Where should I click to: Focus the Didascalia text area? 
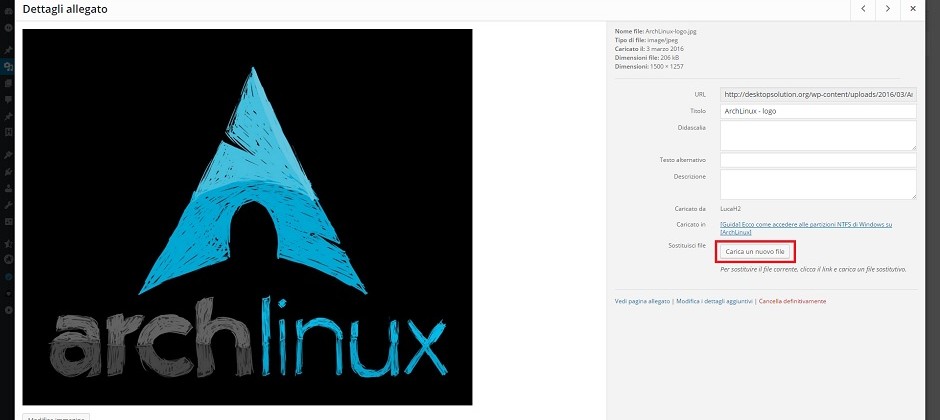pos(818,135)
